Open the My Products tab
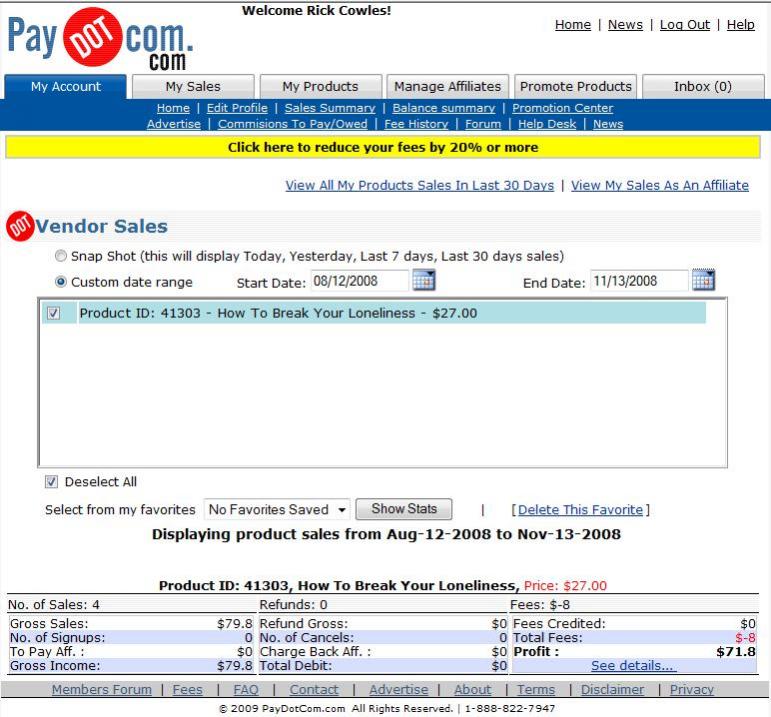Screen dimensions: 771x717 [x=320, y=87]
